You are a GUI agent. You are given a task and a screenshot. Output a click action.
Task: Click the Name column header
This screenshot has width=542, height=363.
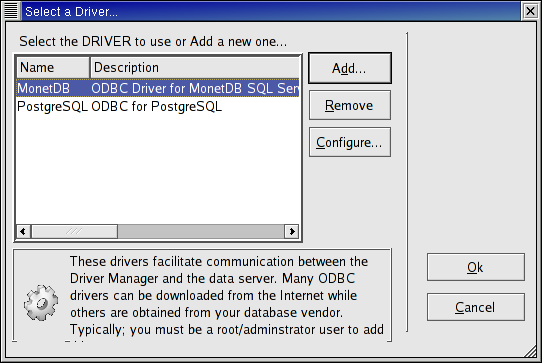click(x=53, y=67)
